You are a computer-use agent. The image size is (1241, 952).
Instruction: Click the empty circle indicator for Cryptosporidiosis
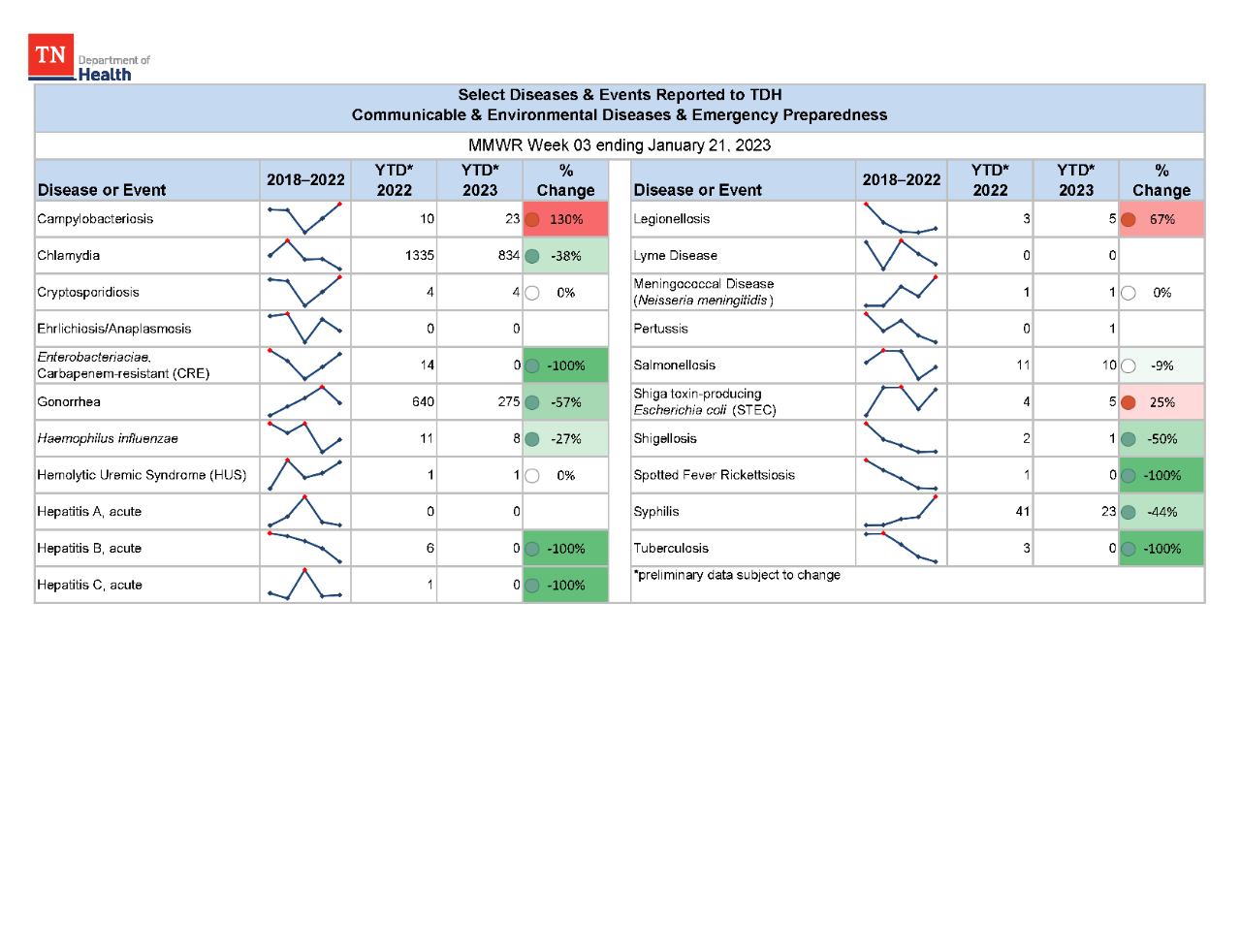coord(532,293)
